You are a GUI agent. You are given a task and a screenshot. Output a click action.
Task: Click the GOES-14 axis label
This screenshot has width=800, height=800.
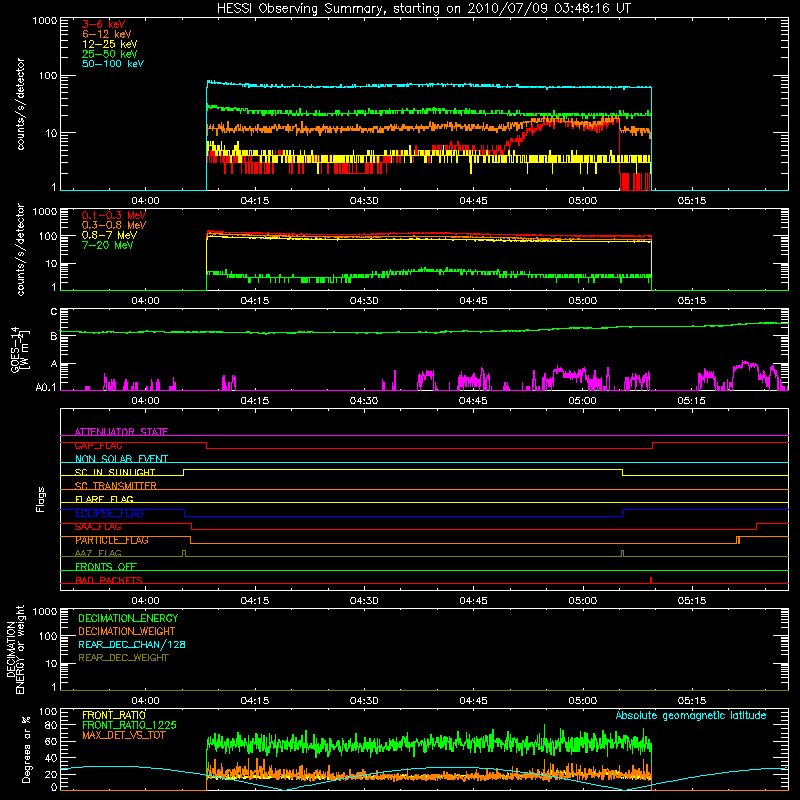19,350
